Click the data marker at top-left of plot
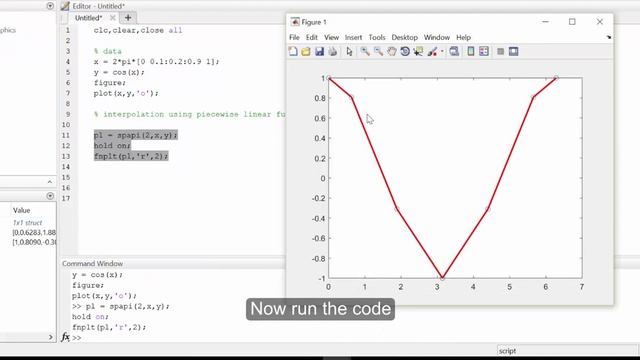The image size is (640, 360). [x=329, y=78]
